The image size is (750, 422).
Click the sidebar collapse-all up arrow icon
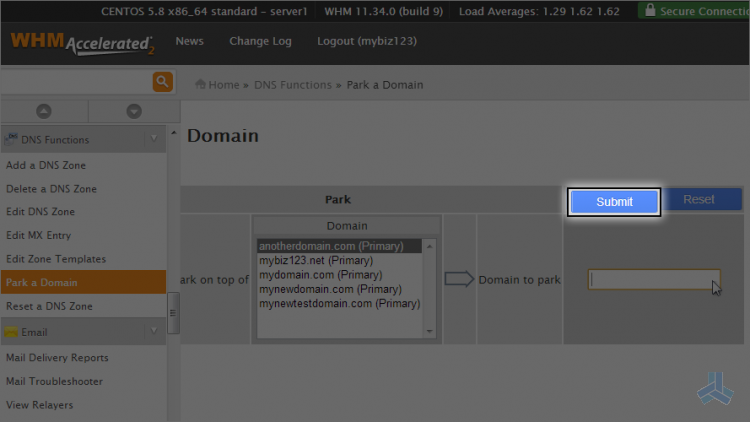click(x=44, y=111)
